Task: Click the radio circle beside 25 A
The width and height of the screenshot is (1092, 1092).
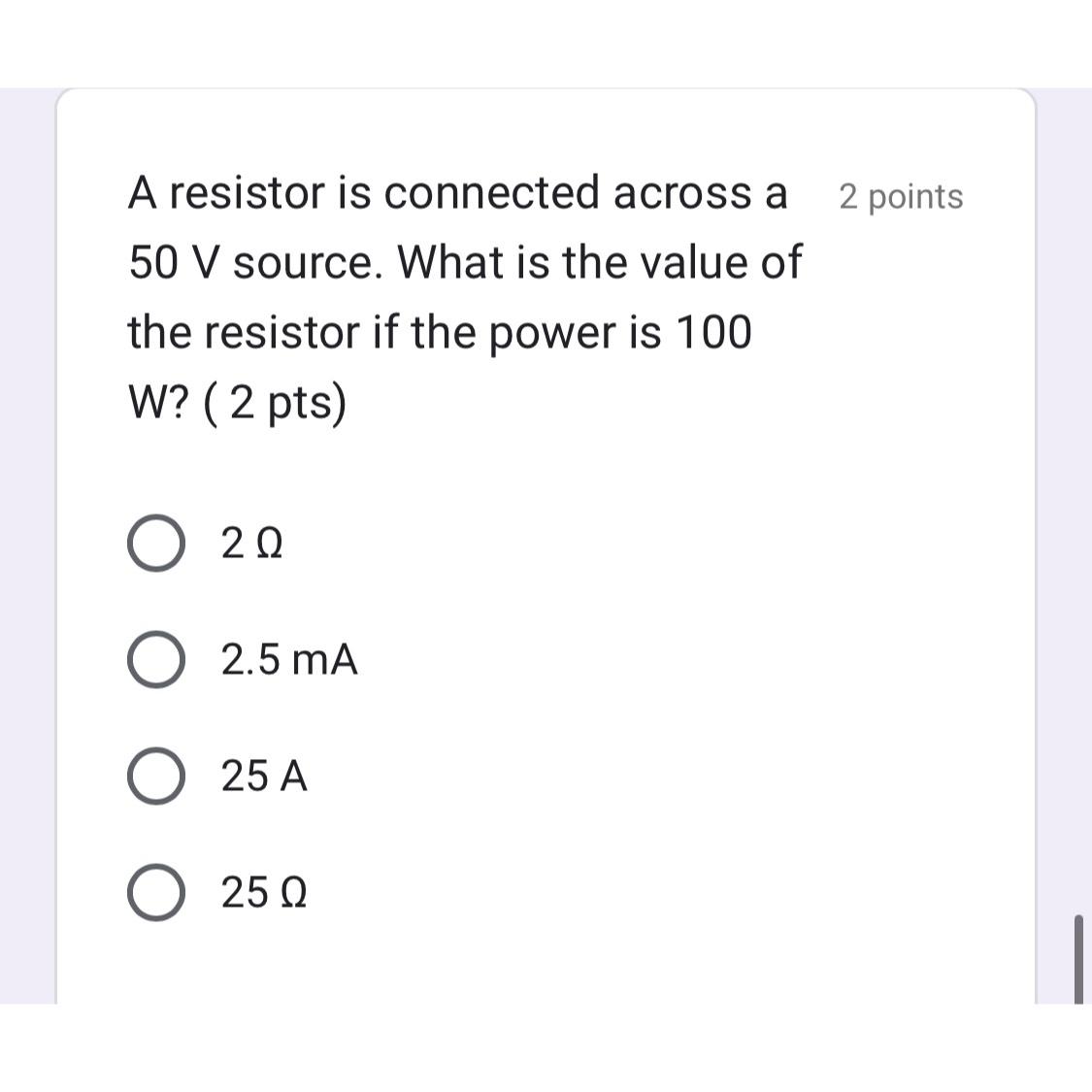Action: pyautogui.click(x=156, y=775)
